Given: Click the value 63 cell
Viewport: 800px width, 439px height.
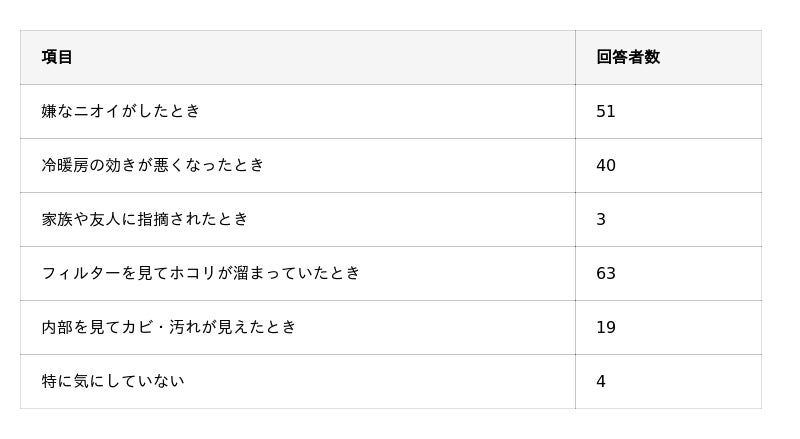Looking at the screenshot, I should (x=606, y=273).
